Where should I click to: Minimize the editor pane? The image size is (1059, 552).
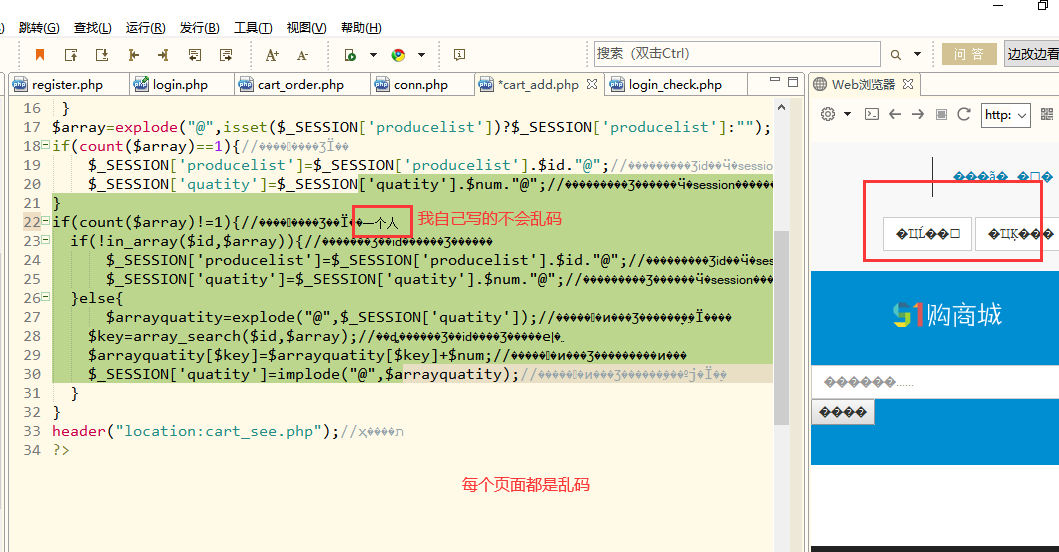coord(775,80)
